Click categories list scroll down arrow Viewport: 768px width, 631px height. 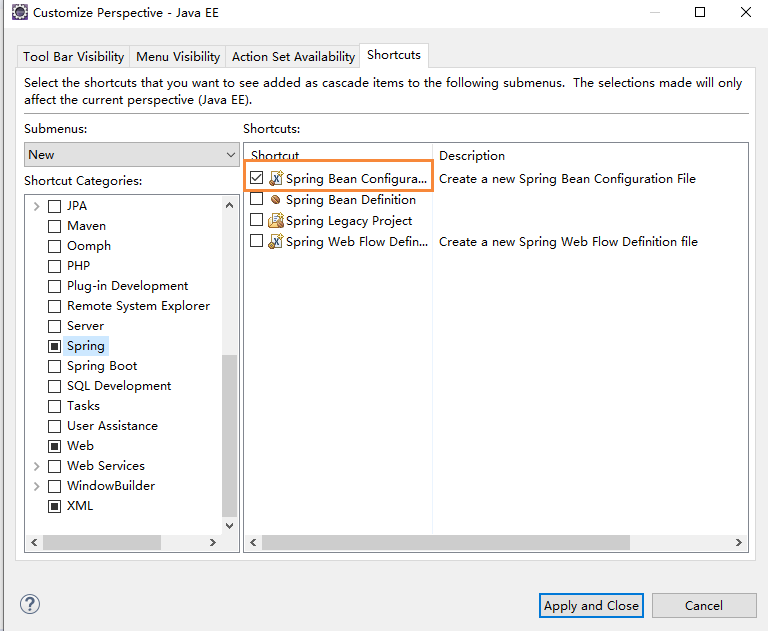(229, 526)
